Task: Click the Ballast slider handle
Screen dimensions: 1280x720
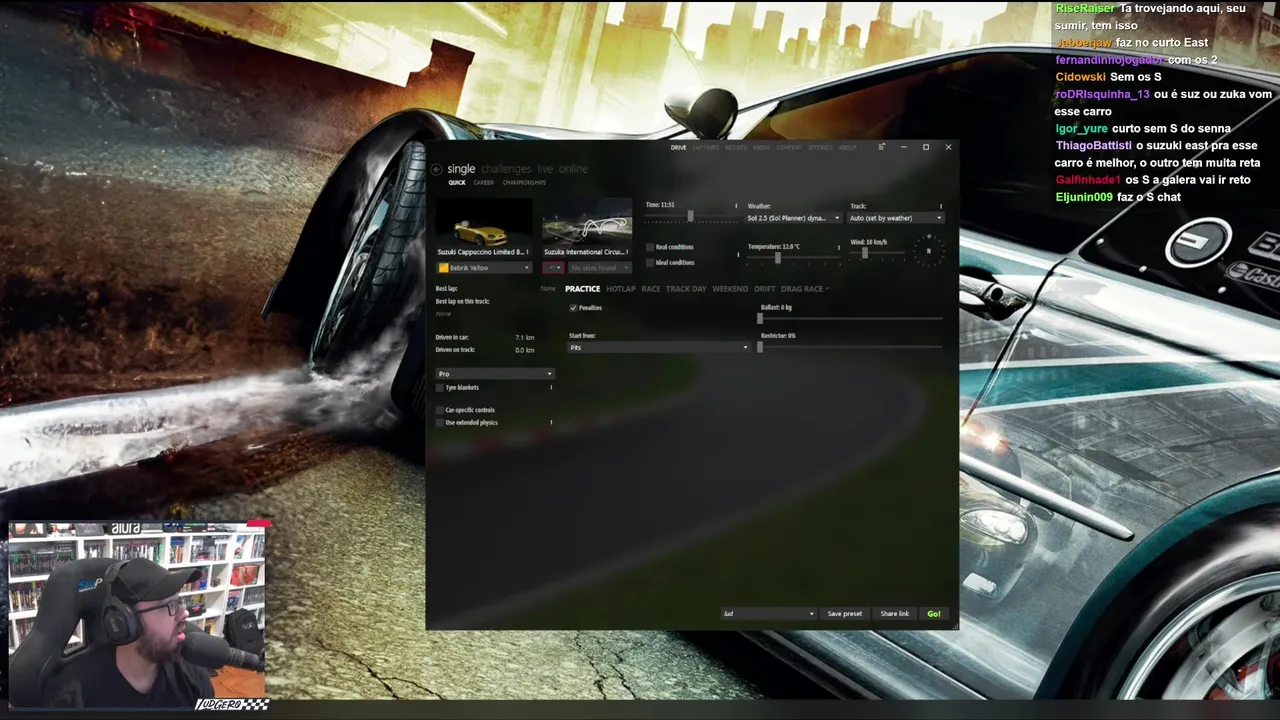Action: click(x=760, y=319)
